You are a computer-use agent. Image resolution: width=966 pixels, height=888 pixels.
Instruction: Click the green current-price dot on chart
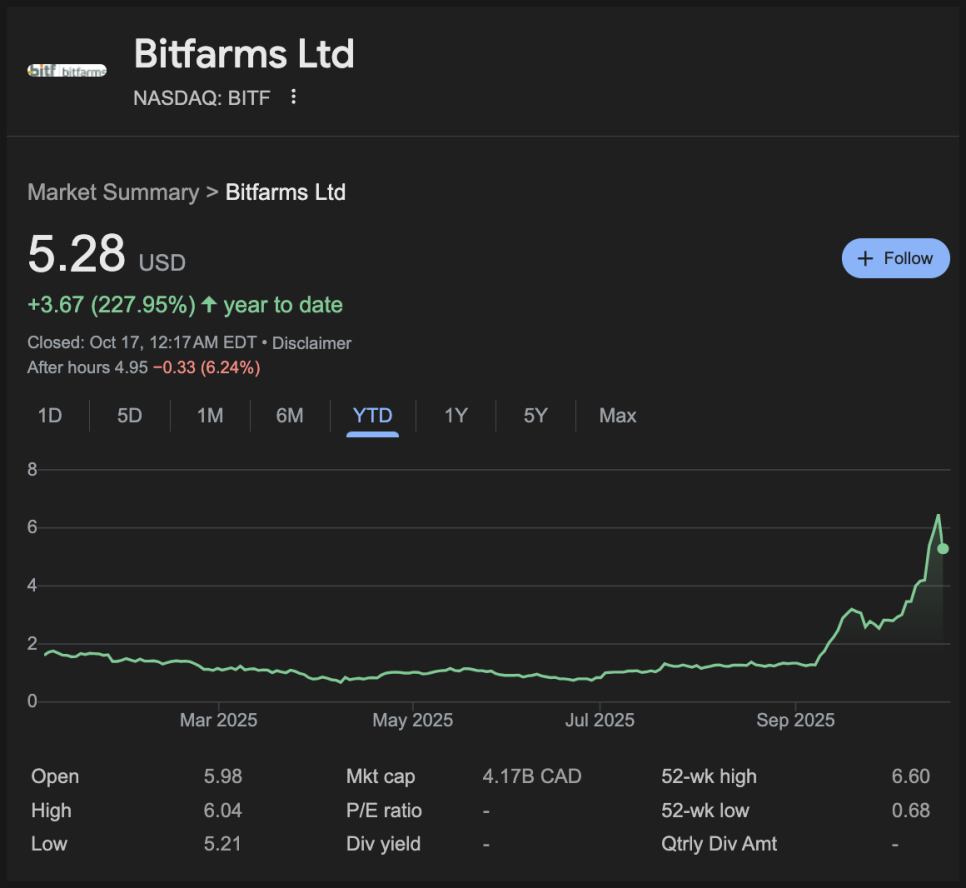pyautogui.click(x=942, y=548)
